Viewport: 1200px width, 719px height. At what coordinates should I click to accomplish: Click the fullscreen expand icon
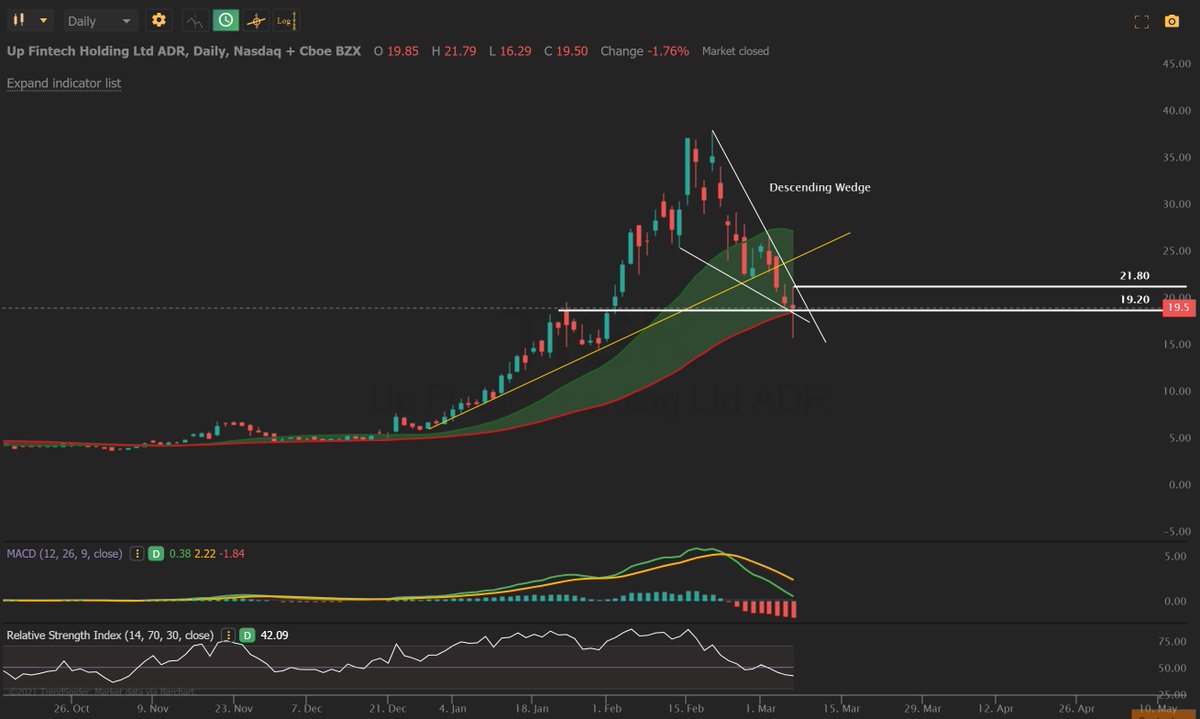(1141, 21)
